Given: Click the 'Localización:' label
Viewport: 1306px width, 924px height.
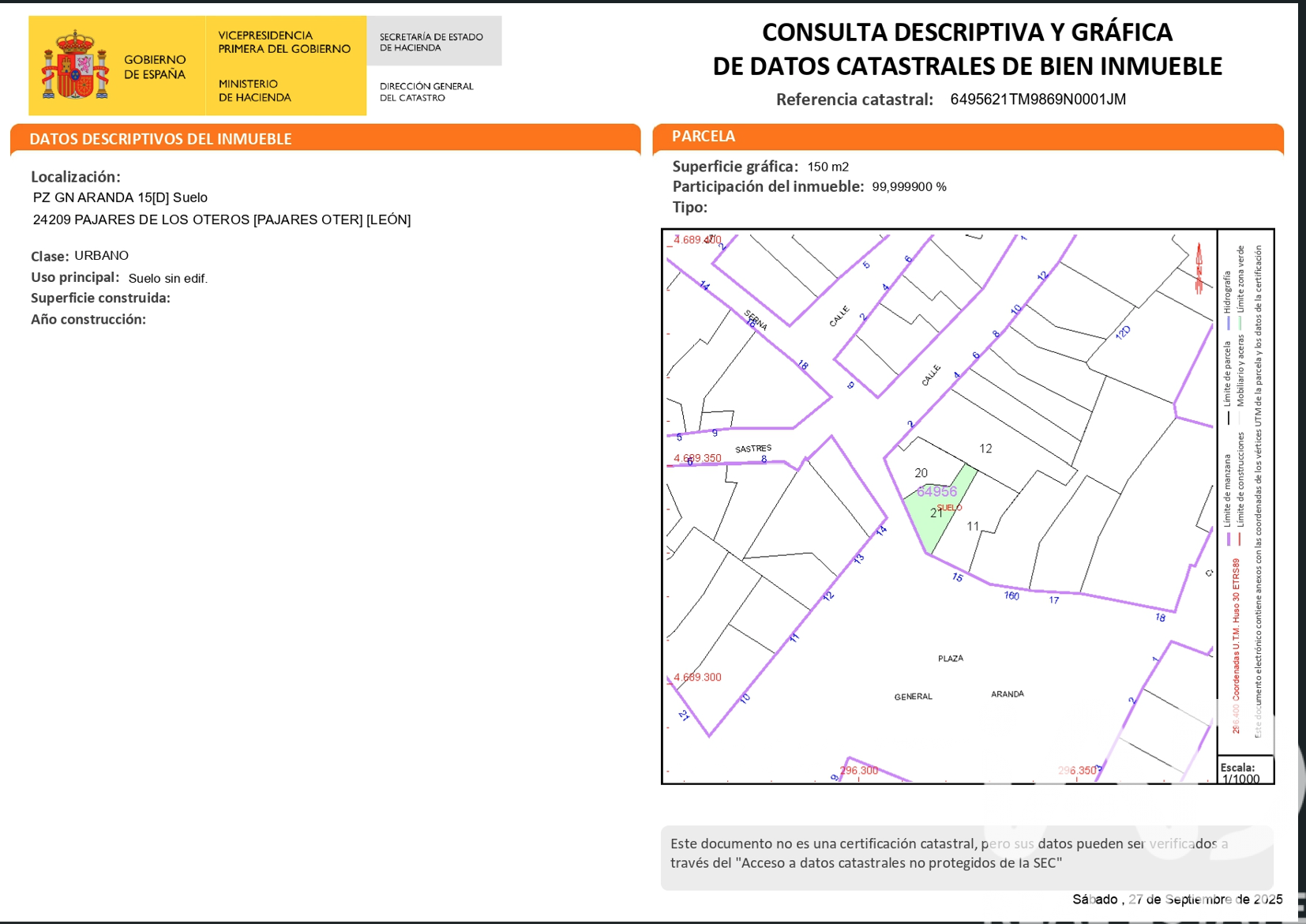Looking at the screenshot, I should [x=76, y=177].
